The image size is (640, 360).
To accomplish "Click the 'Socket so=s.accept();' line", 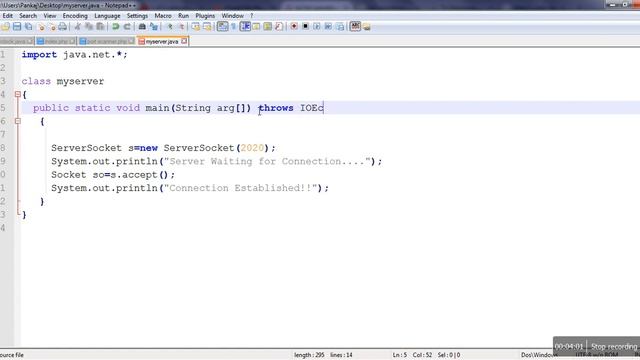I will (x=113, y=175).
